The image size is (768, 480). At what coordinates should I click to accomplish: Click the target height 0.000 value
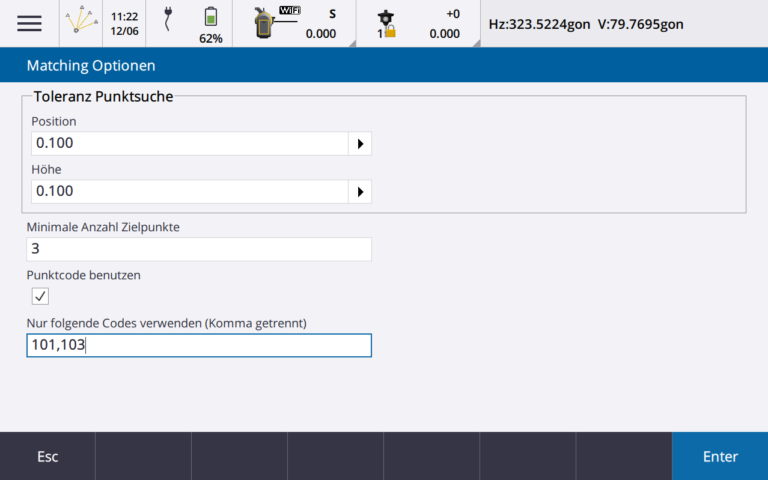pos(444,33)
